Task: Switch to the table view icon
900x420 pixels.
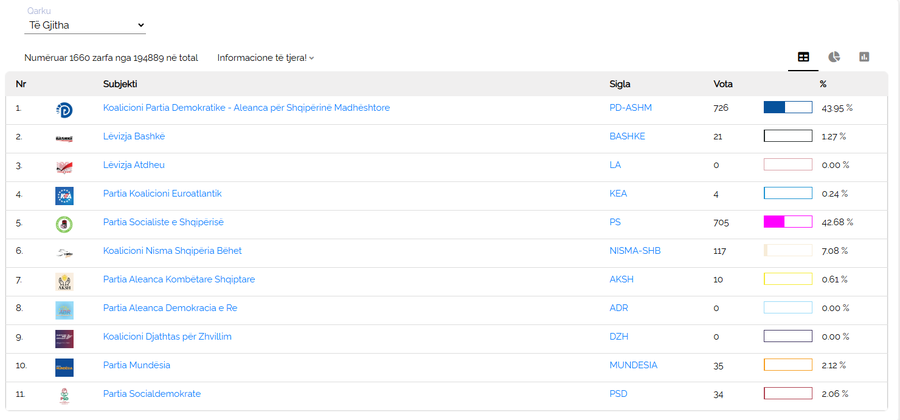Action: click(x=803, y=57)
